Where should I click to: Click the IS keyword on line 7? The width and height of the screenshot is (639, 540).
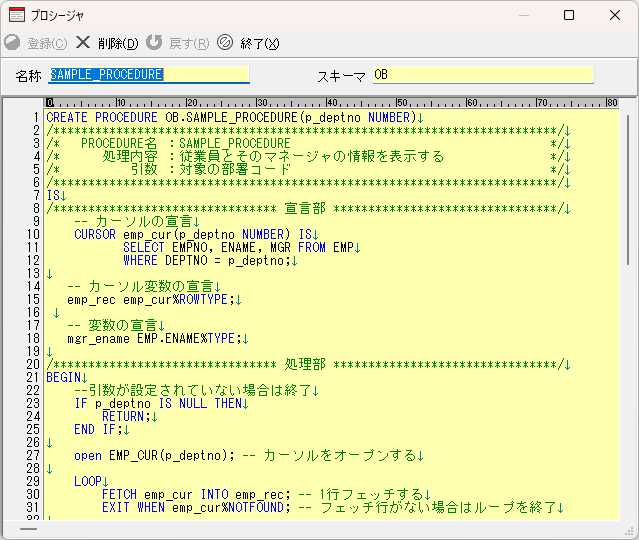tap(53, 196)
